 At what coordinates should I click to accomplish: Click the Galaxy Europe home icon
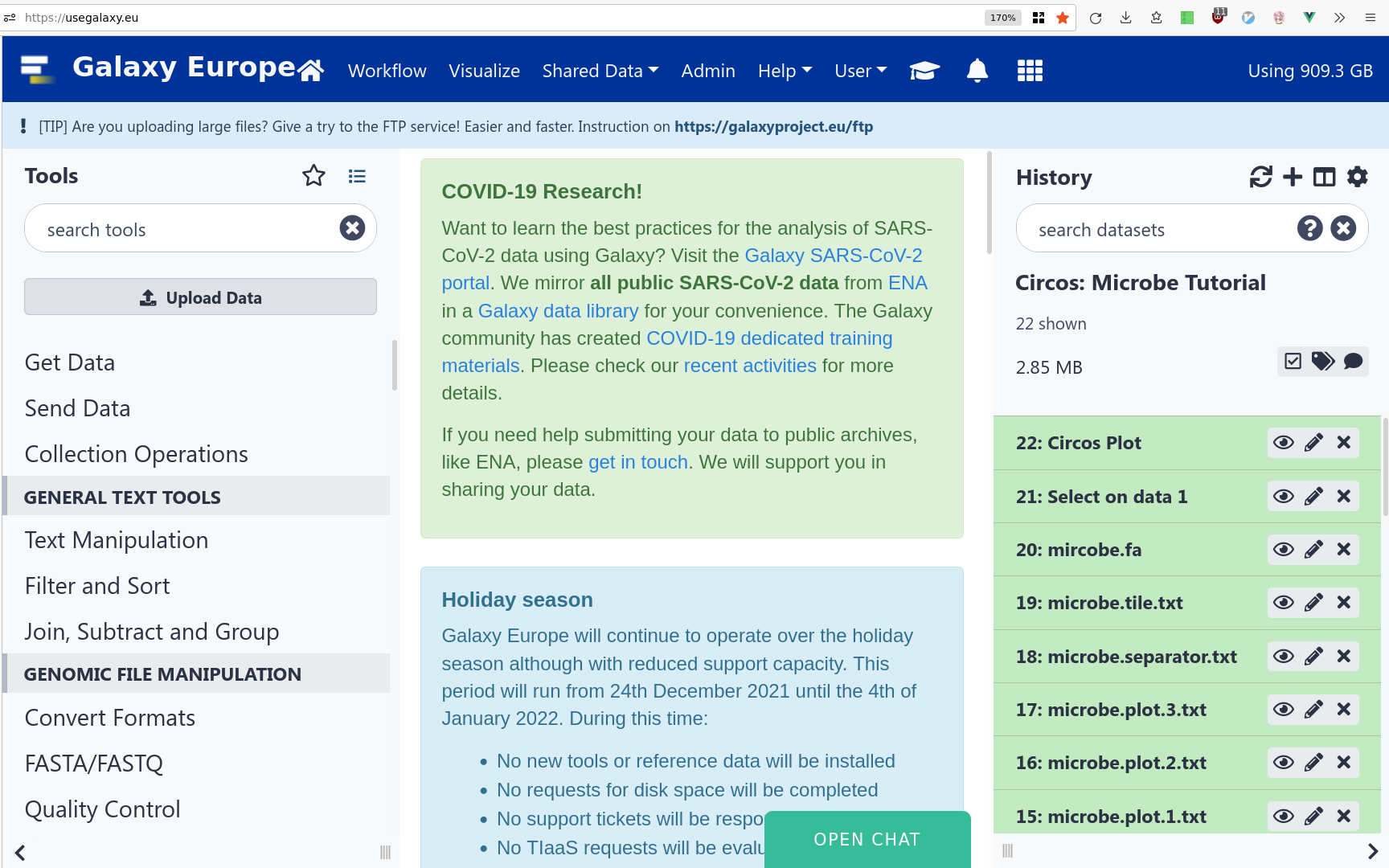(x=310, y=71)
